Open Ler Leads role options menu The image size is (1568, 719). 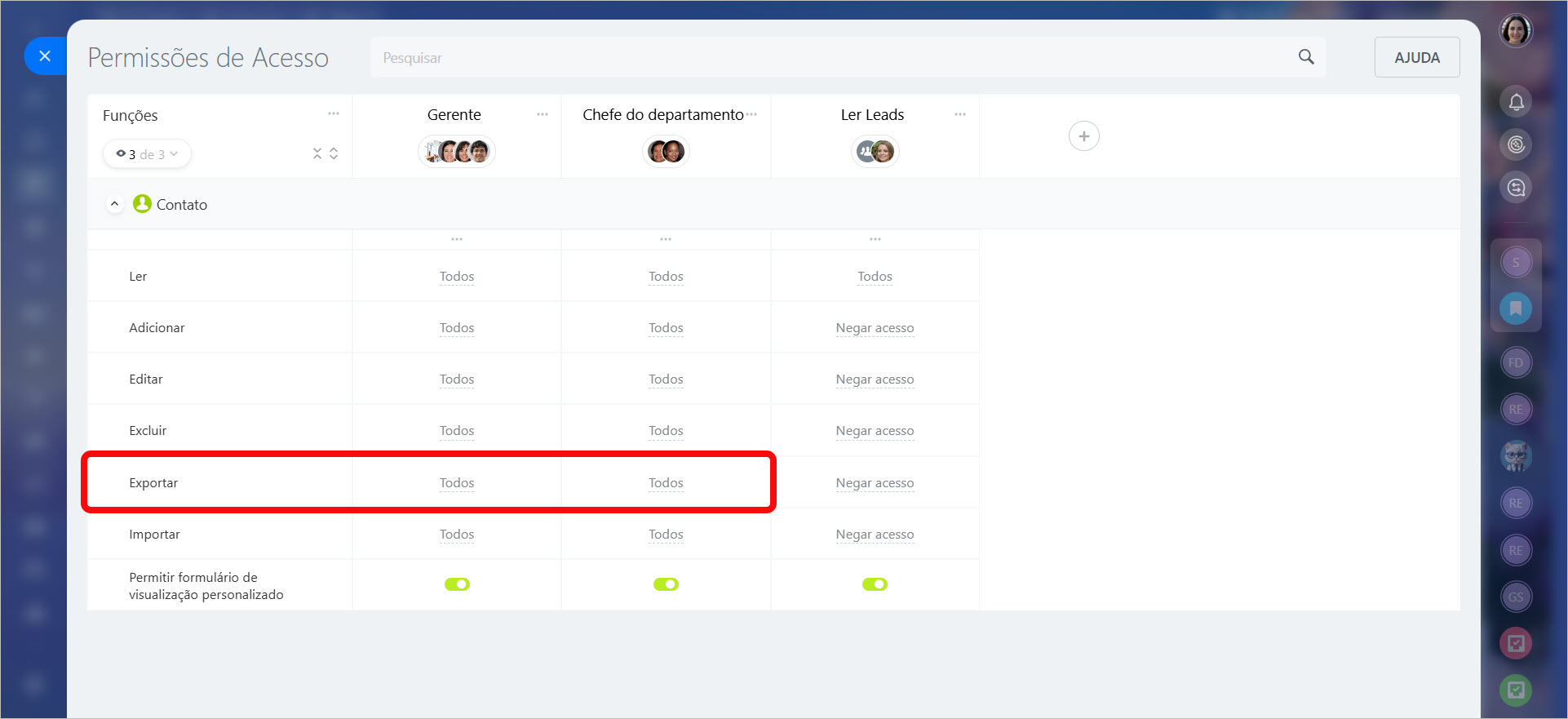pos(960,113)
